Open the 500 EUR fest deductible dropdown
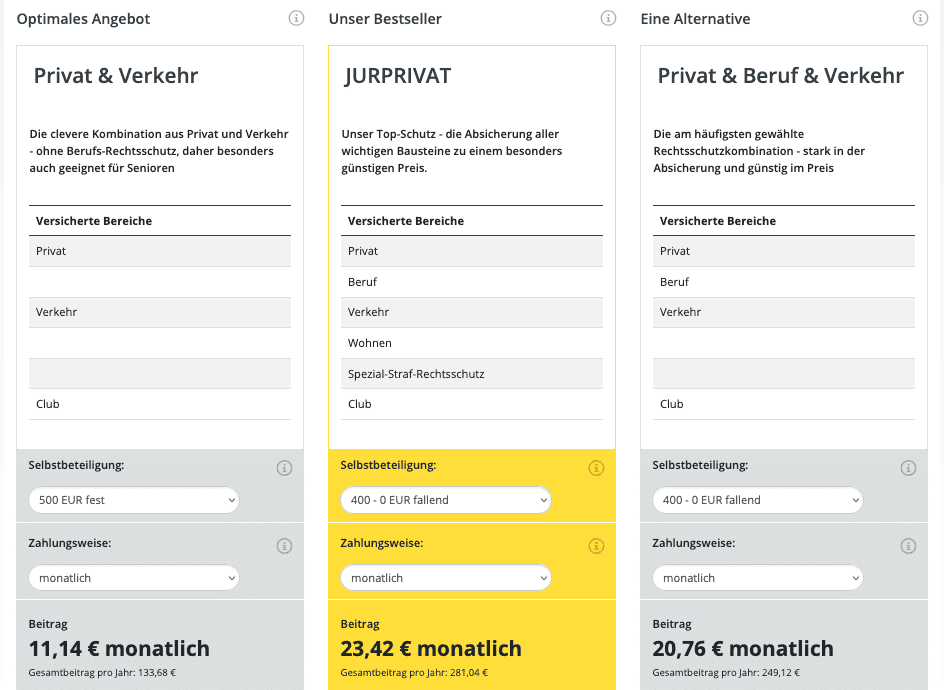Screen dimensions: 944x690 [x=134, y=500]
